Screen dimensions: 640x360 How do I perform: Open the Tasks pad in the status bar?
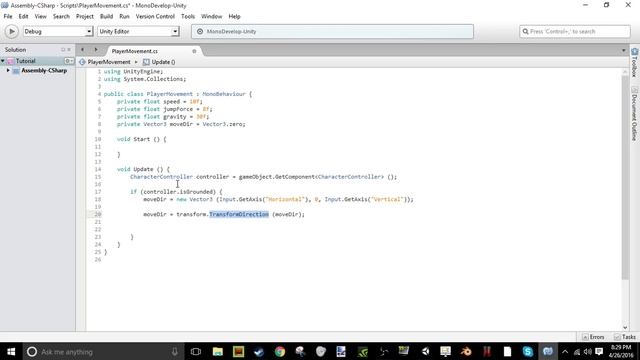tap(625, 337)
